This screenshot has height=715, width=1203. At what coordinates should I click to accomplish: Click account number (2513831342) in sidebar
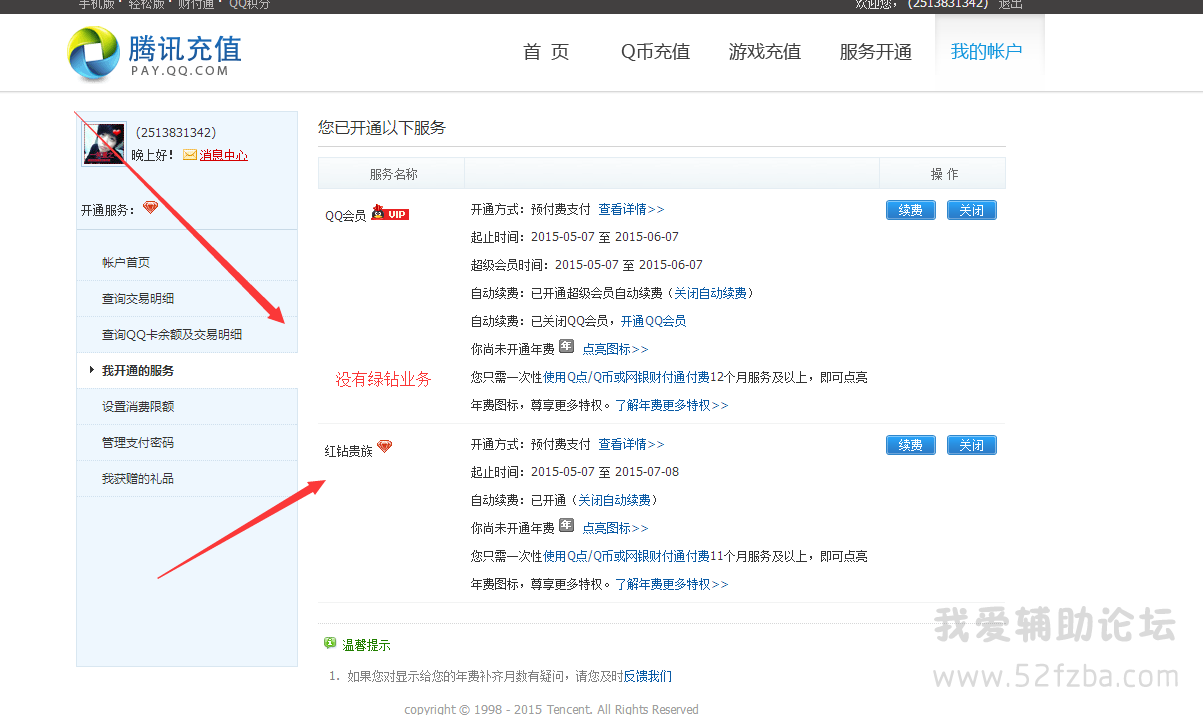(x=175, y=133)
